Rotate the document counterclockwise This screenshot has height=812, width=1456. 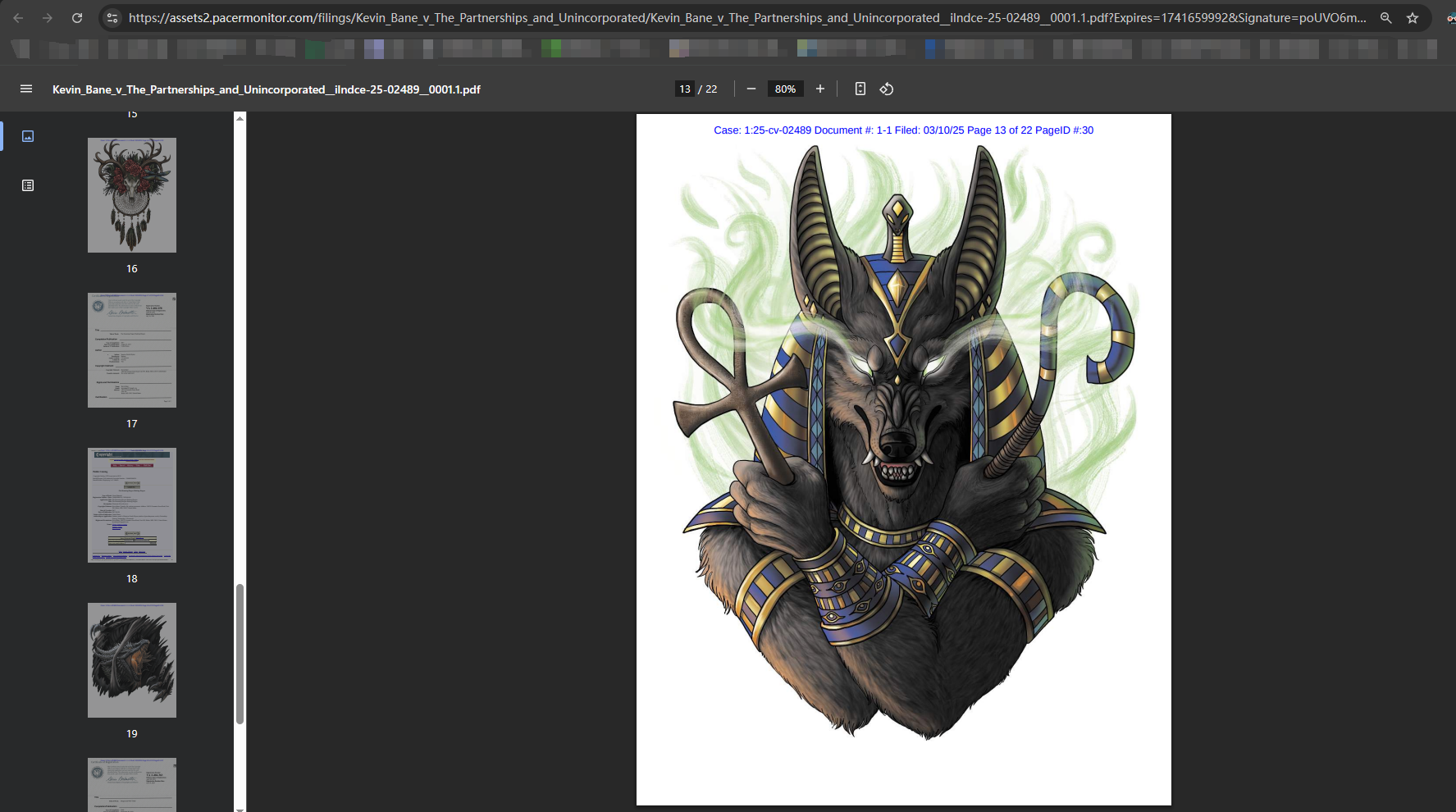[x=887, y=89]
